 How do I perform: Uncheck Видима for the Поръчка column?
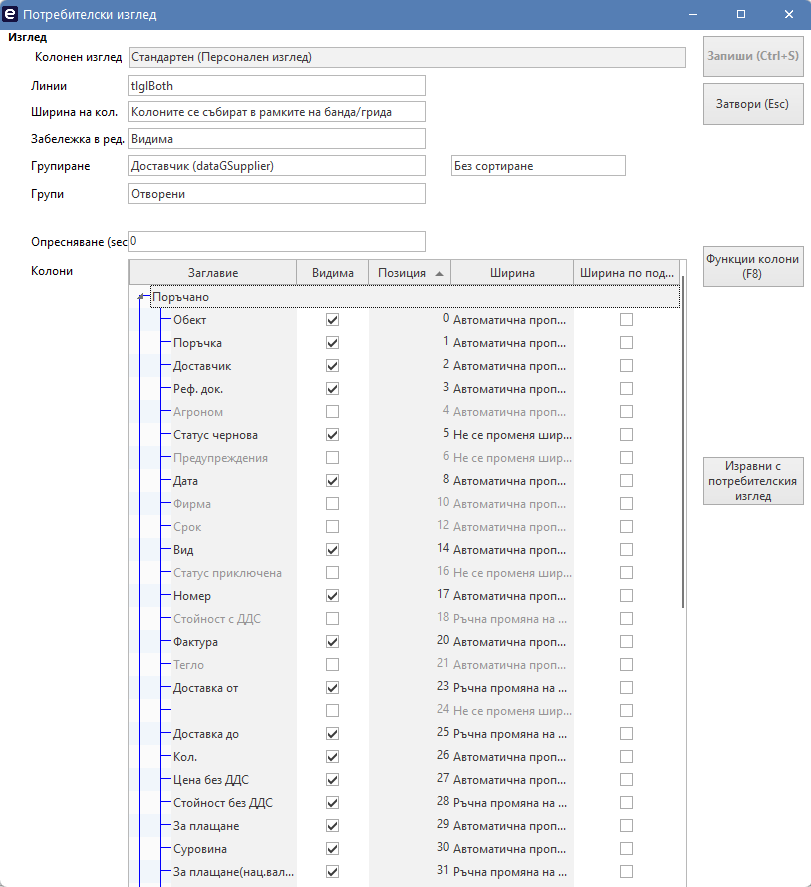[333, 343]
